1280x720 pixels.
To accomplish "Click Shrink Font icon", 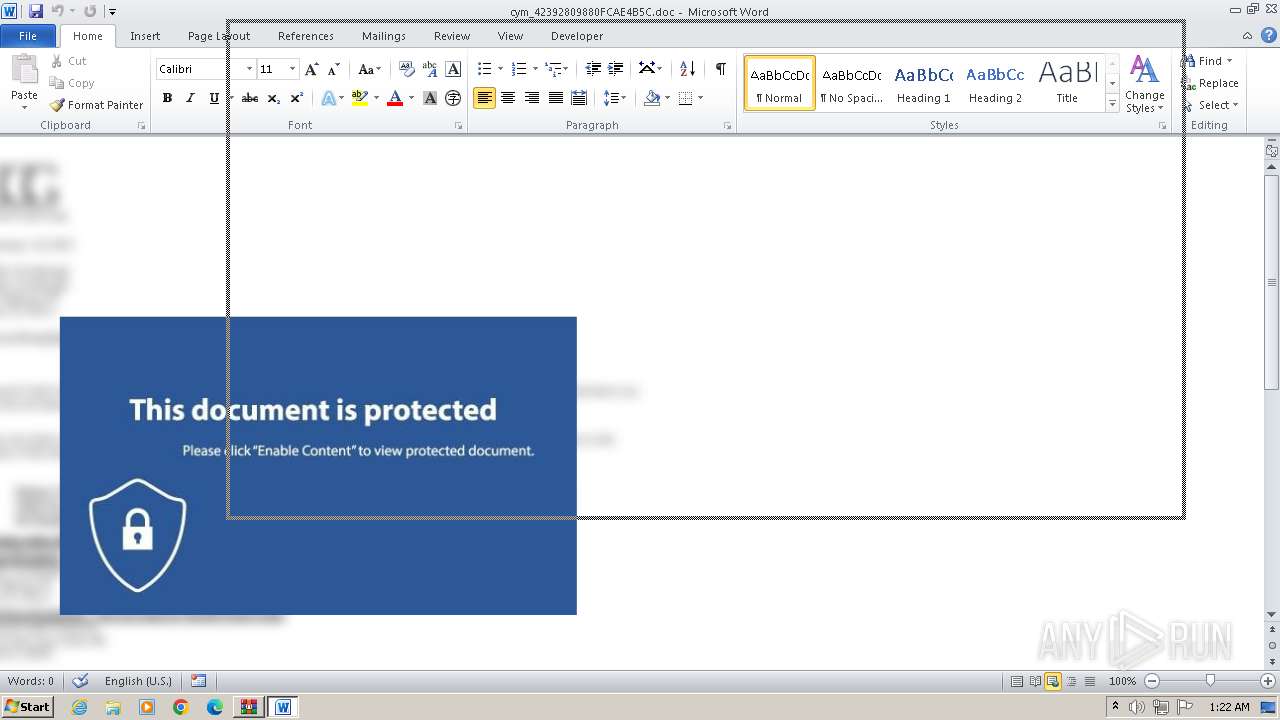I will point(334,69).
